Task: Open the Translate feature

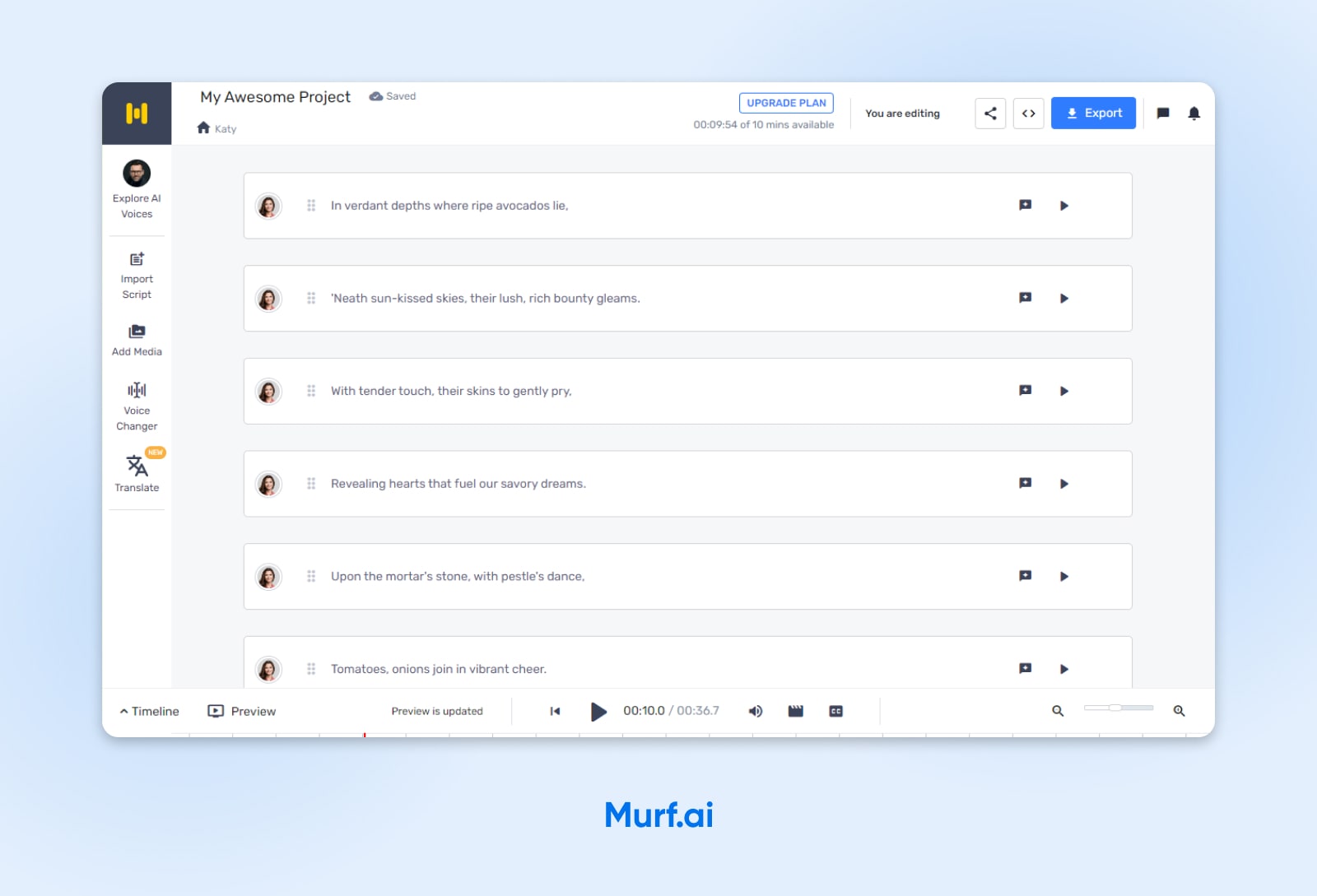Action: pos(137,473)
